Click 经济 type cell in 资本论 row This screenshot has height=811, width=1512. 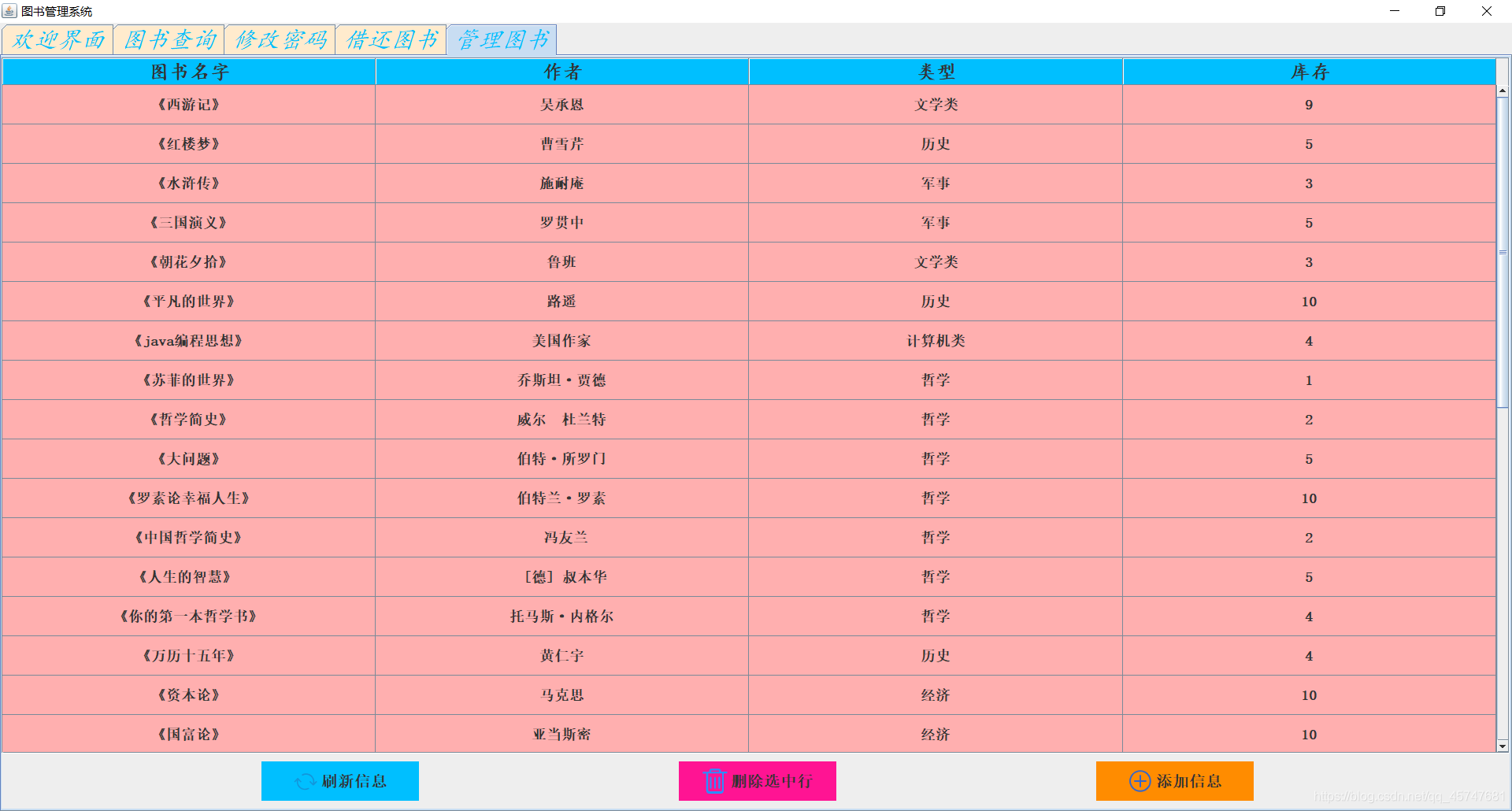[x=936, y=695]
